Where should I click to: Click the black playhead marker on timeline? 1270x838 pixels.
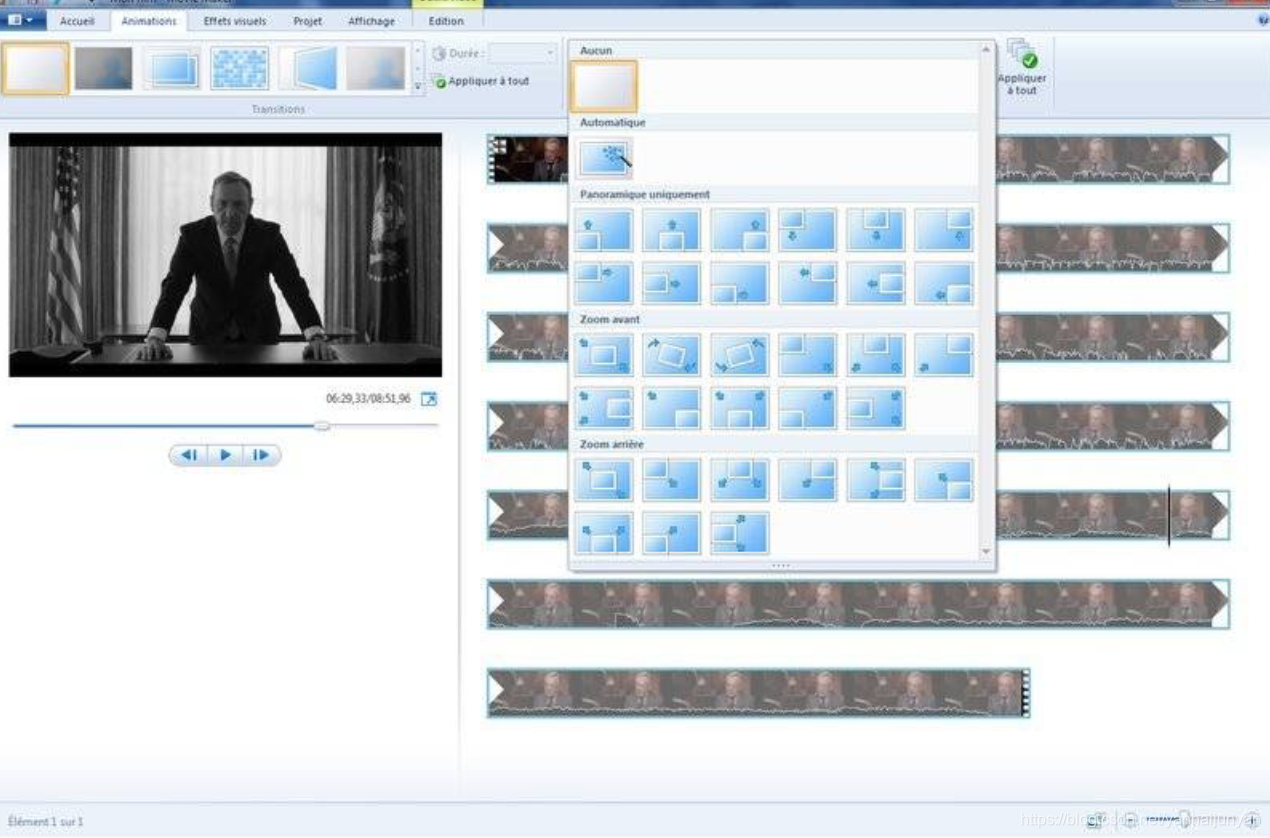(x=1168, y=516)
